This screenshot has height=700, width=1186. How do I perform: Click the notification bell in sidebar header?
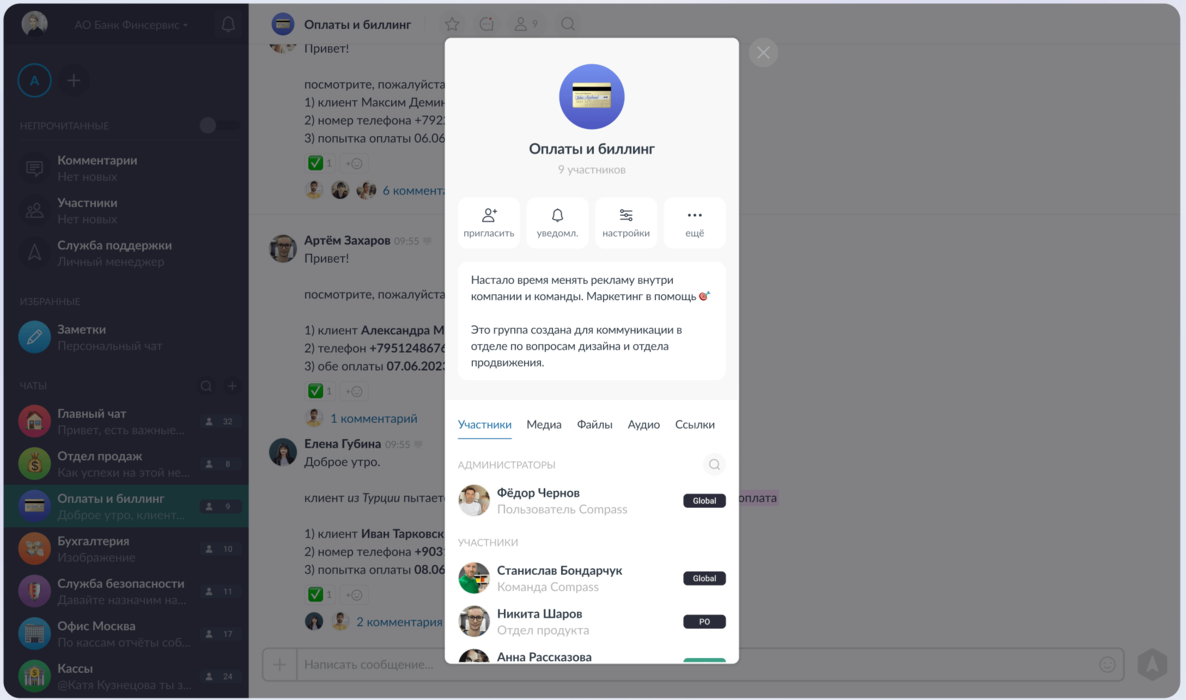[228, 24]
